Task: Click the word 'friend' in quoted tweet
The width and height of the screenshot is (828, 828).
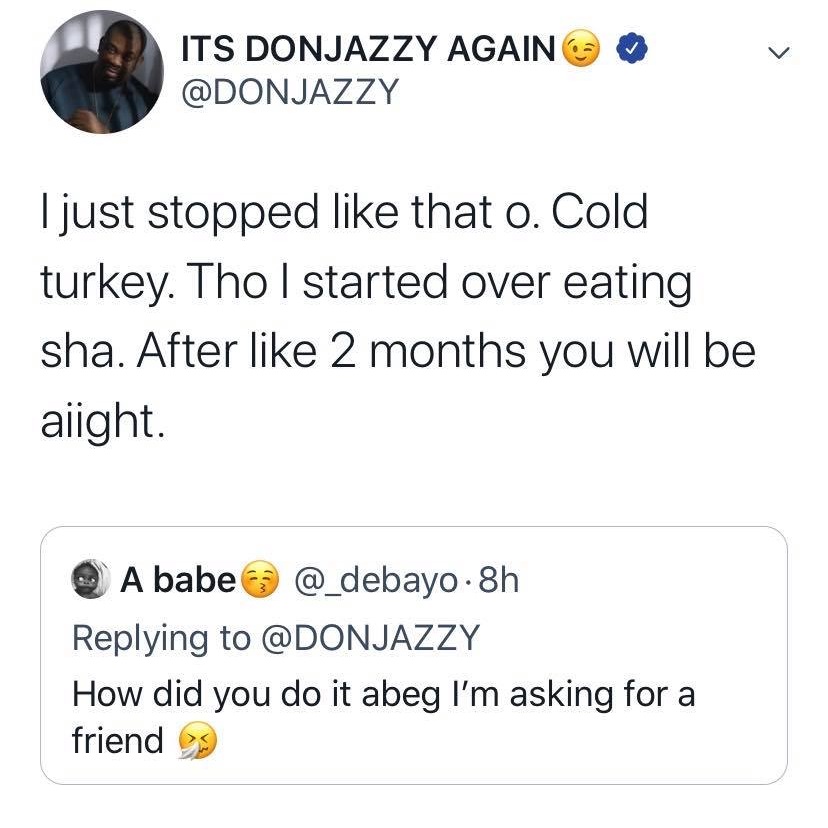Action: coord(117,741)
